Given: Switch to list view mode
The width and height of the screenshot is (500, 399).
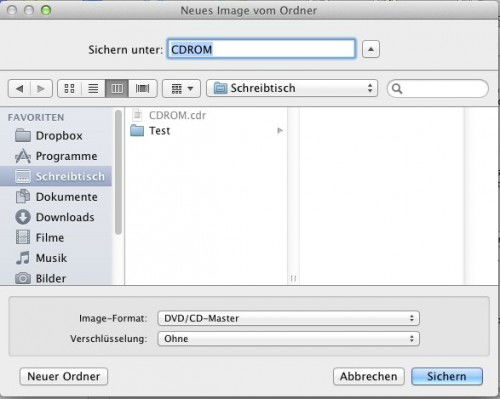Looking at the screenshot, I should pos(93,88).
